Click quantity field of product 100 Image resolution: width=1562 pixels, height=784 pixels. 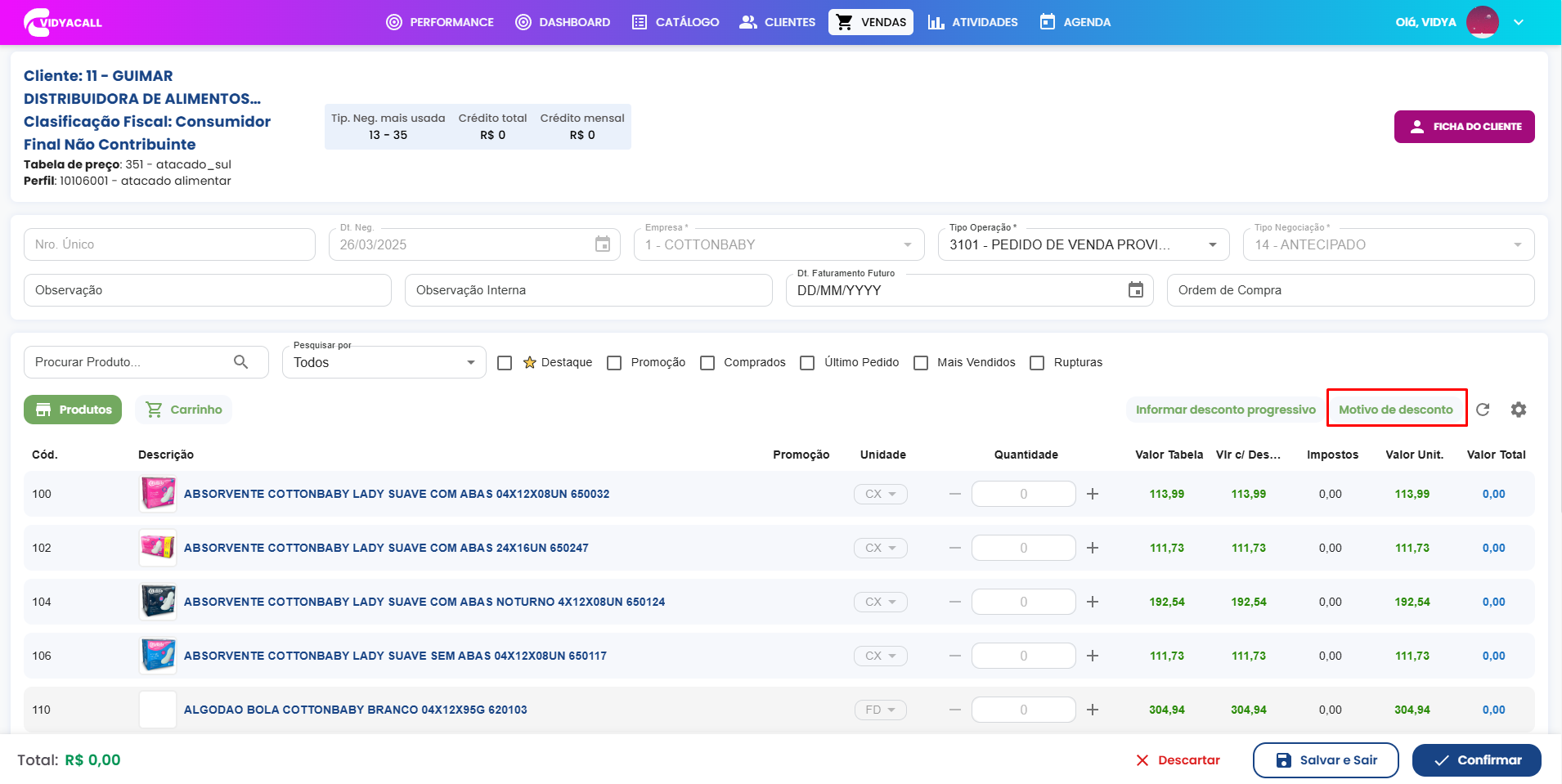pos(1024,494)
